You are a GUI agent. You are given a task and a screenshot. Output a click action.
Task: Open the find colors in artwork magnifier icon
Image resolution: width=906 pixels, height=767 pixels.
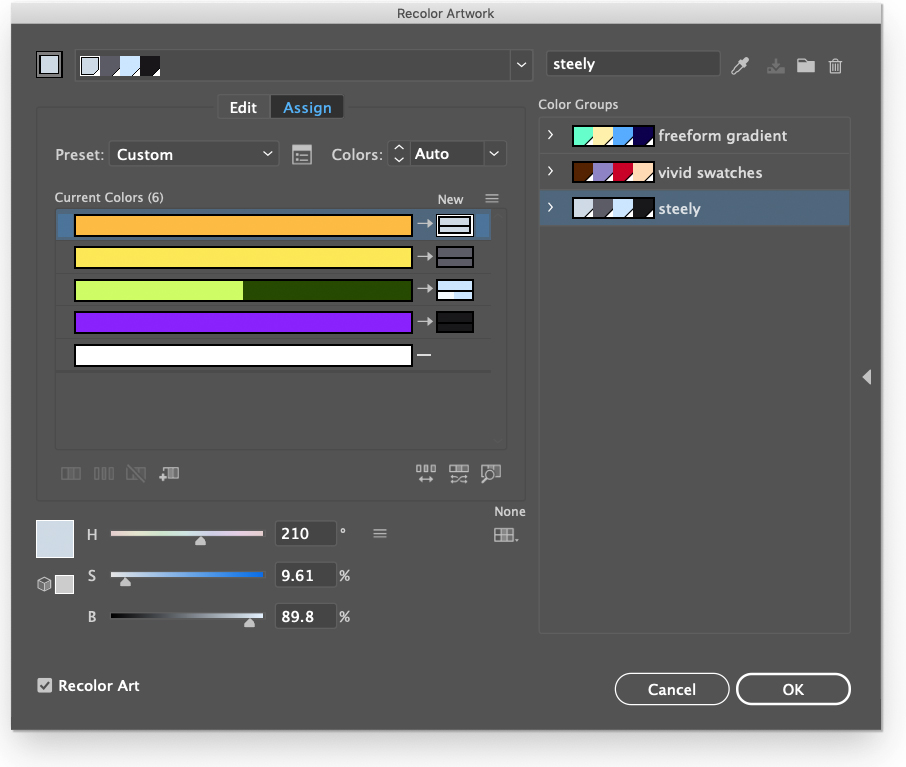[492, 473]
